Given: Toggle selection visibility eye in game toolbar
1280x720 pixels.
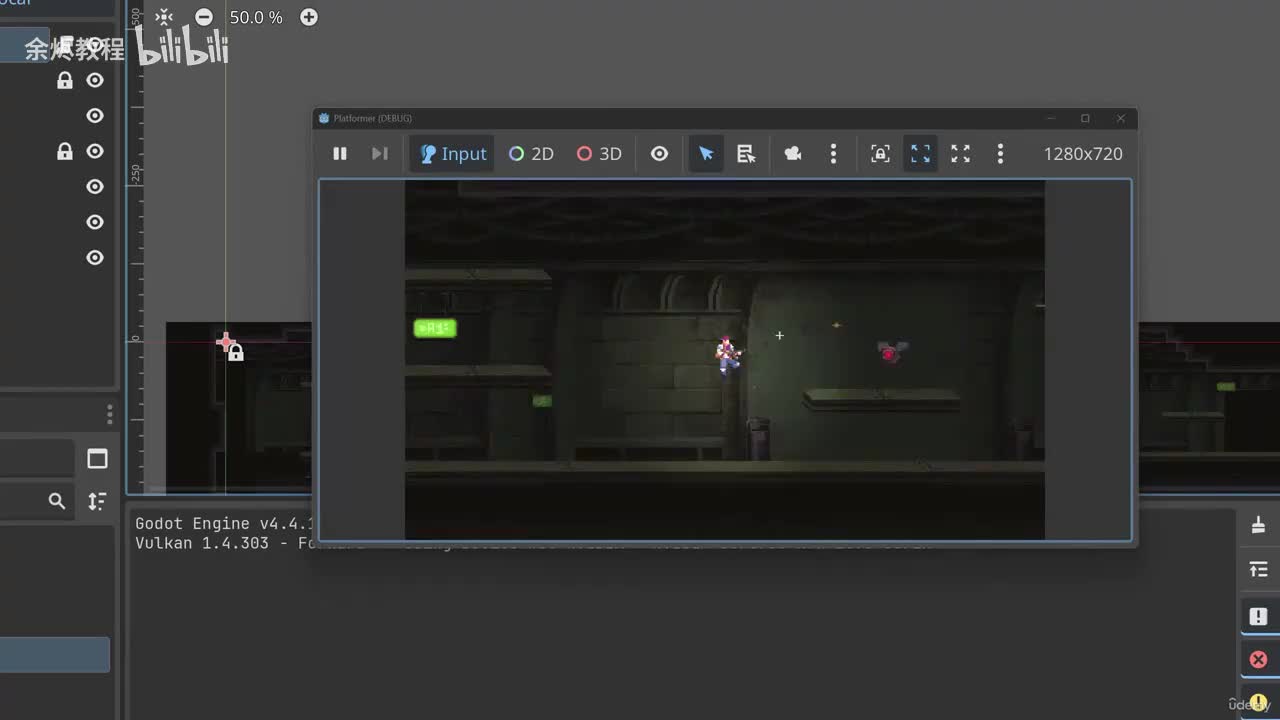Looking at the screenshot, I should pyautogui.click(x=659, y=154).
